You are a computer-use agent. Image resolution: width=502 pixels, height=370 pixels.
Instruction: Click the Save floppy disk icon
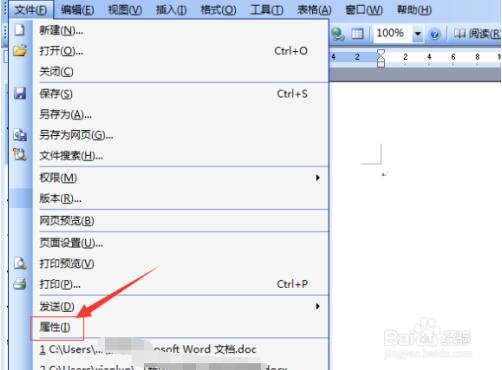(20, 93)
